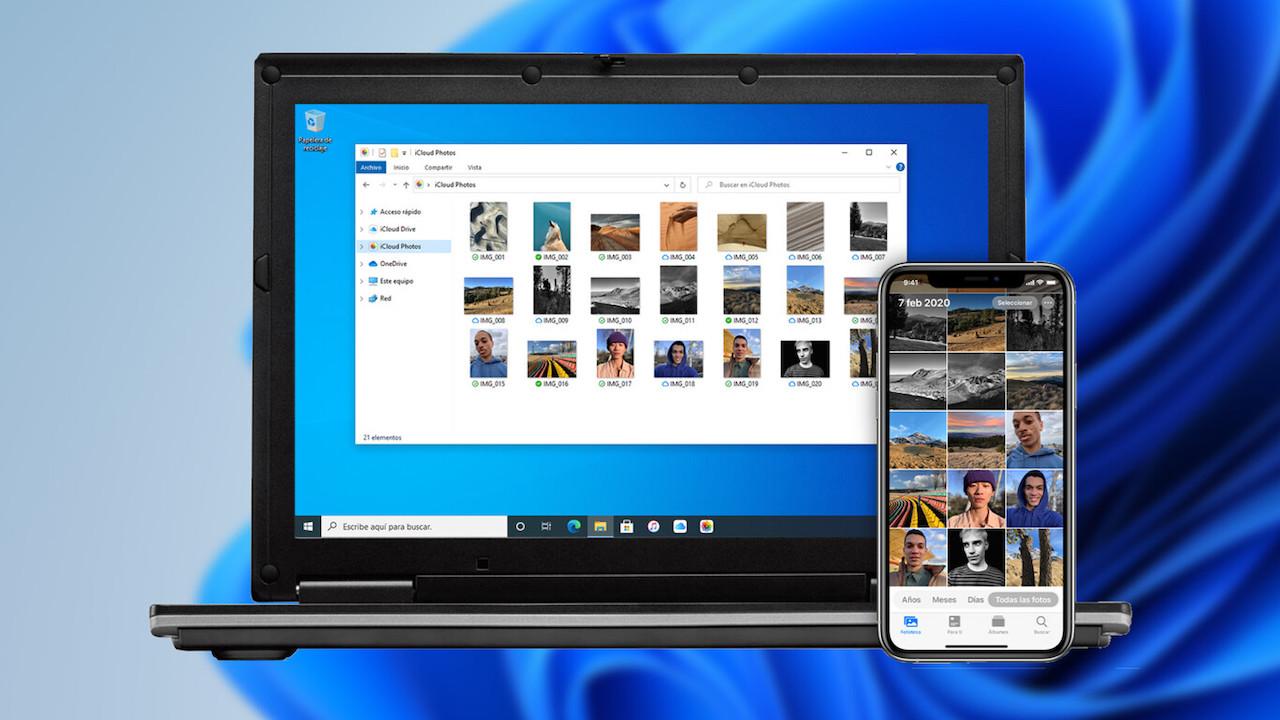Open Cortana circle icon on taskbar

click(520, 526)
